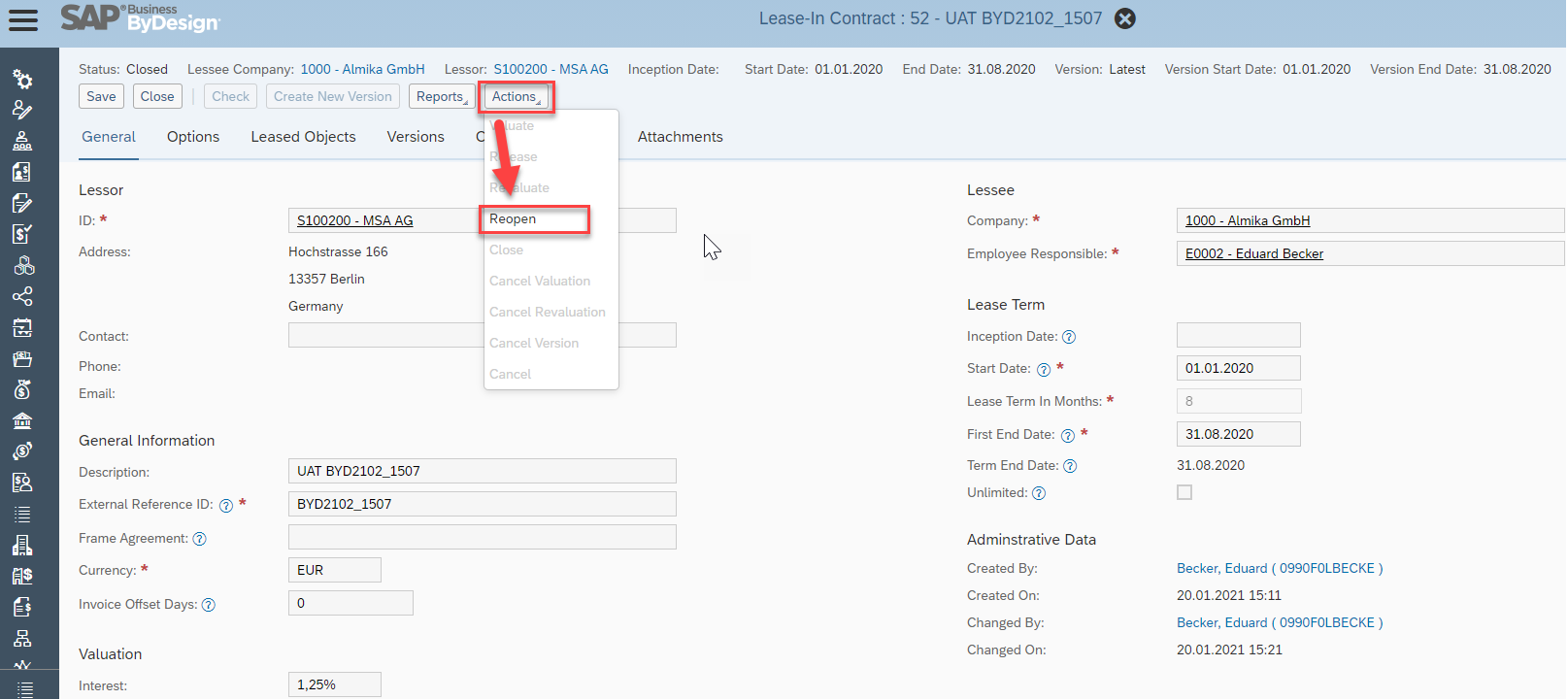
Task: Click the Description field UAT BYD2102_1507
Action: coord(483,471)
